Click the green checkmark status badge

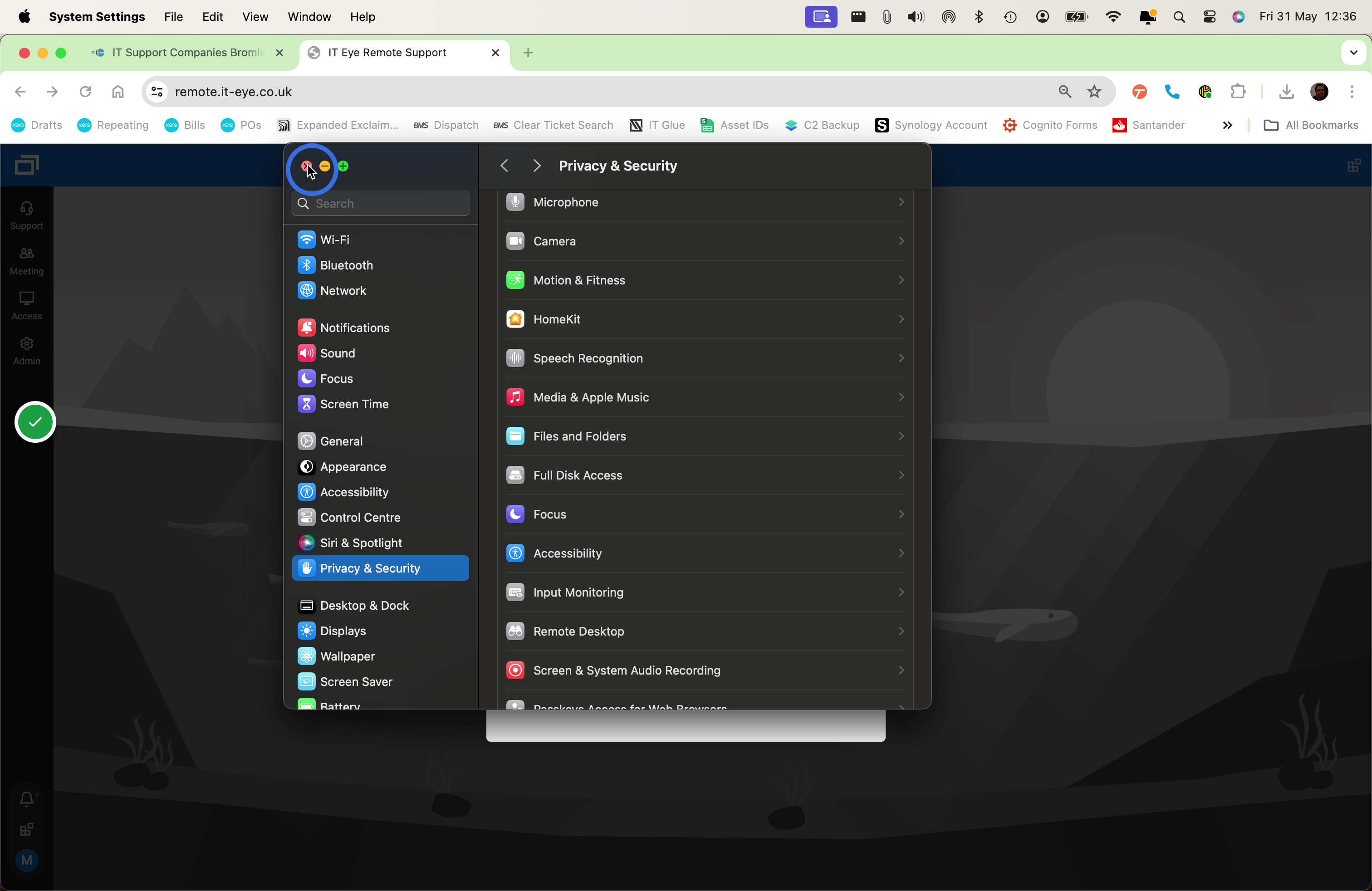(x=35, y=421)
